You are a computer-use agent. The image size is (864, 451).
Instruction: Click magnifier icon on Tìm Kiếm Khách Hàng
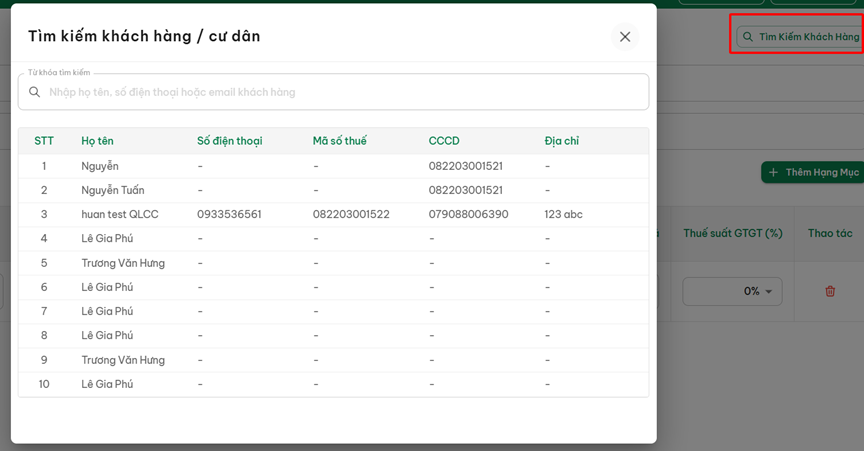[x=747, y=37]
